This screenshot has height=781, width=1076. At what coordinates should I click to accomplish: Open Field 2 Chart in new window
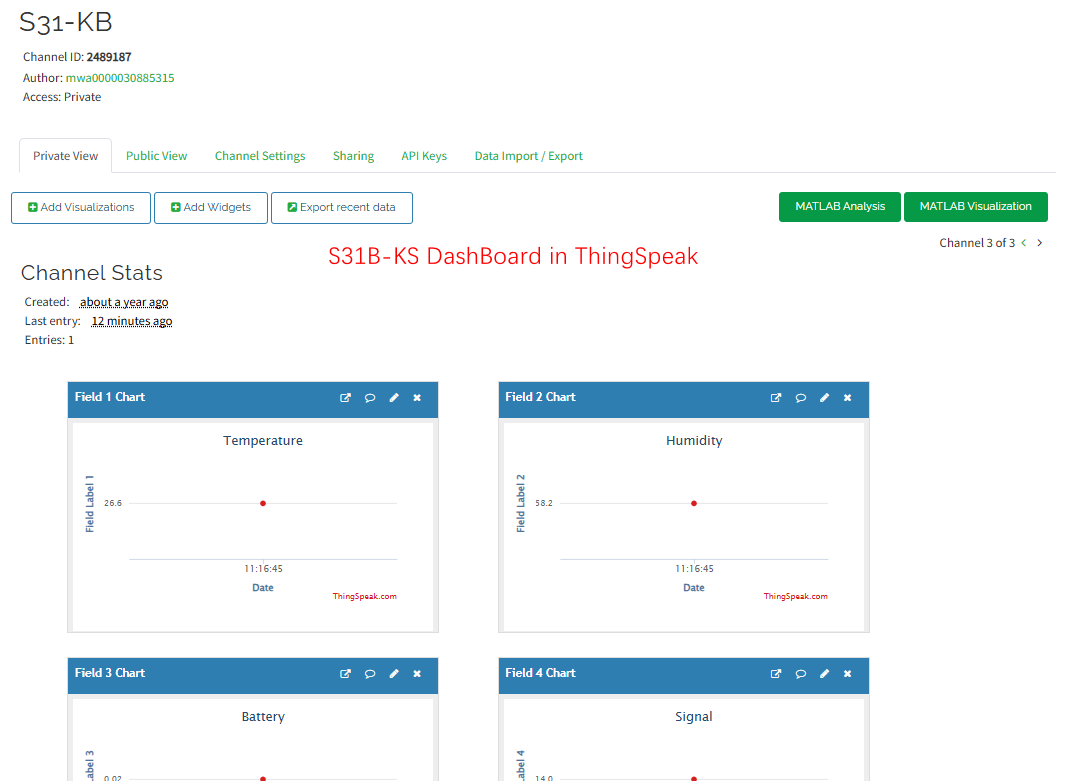point(776,398)
